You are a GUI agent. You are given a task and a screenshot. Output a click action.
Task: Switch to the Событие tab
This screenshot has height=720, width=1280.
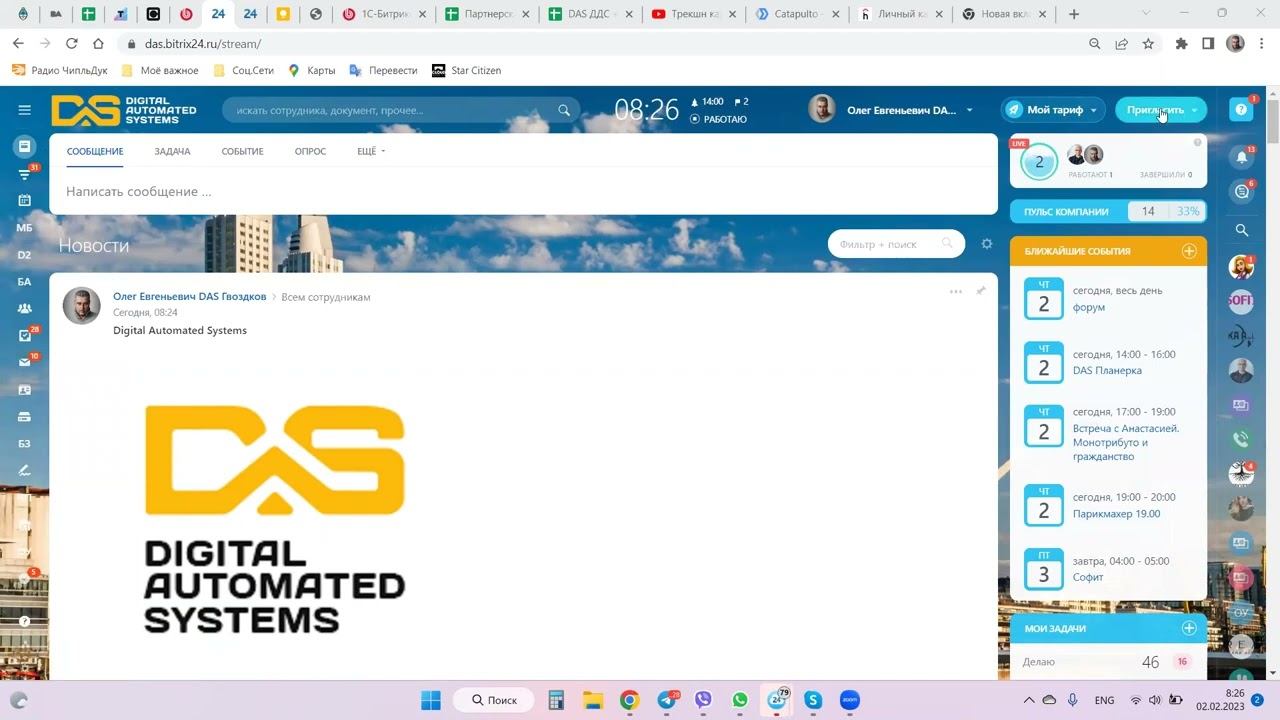[242, 151]
